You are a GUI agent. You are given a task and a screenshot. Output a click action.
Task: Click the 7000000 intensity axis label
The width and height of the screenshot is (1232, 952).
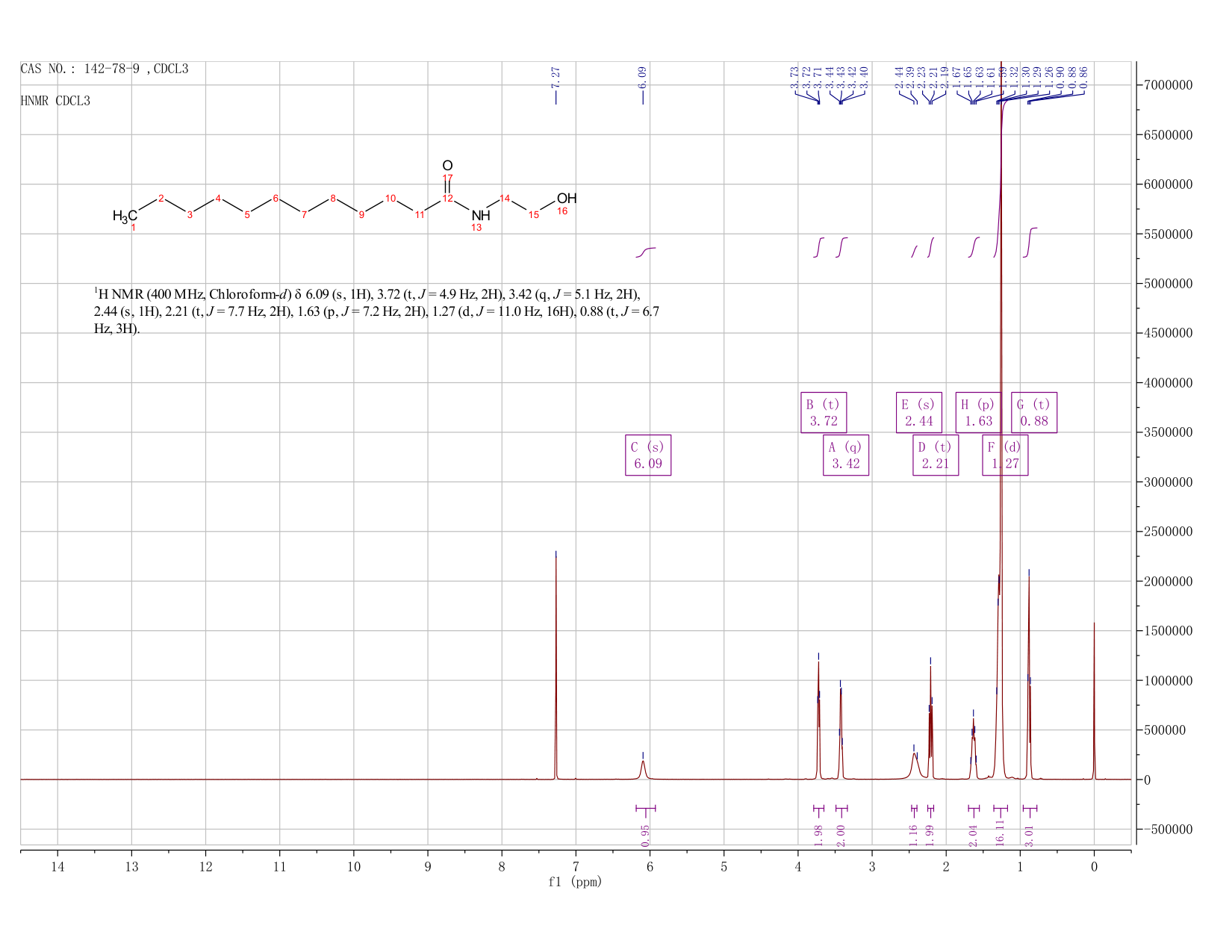1167,86
